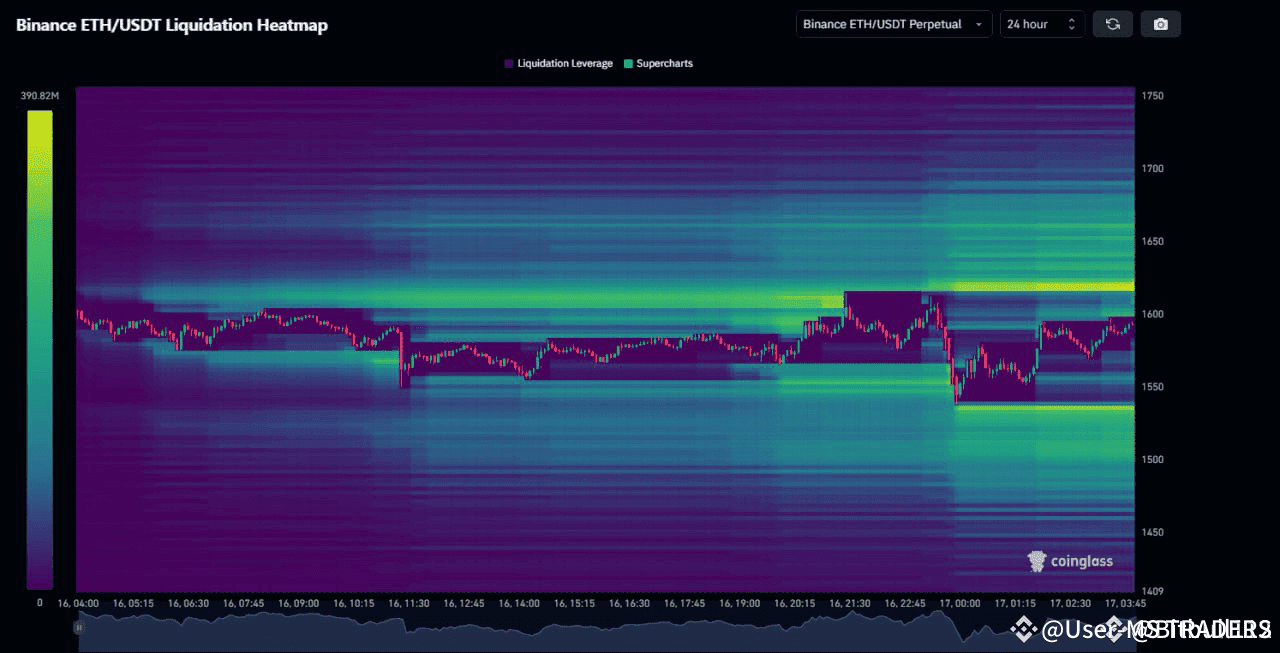
Task: Click the liquidation color scale gradient bar
Action: point(40,350)
